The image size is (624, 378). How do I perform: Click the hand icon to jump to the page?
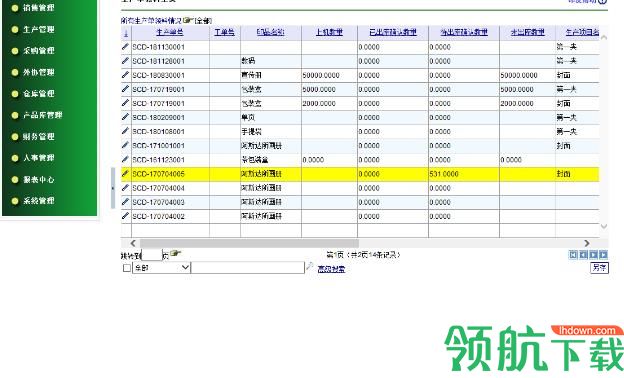click(x=176, y=253)
